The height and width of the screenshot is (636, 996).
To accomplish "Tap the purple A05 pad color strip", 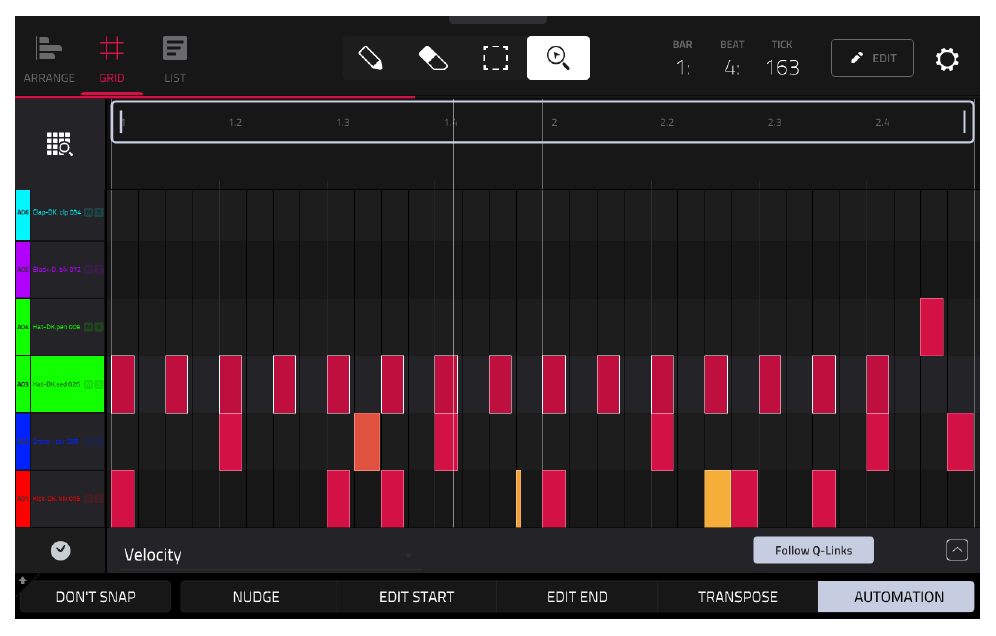I will 23,269.
